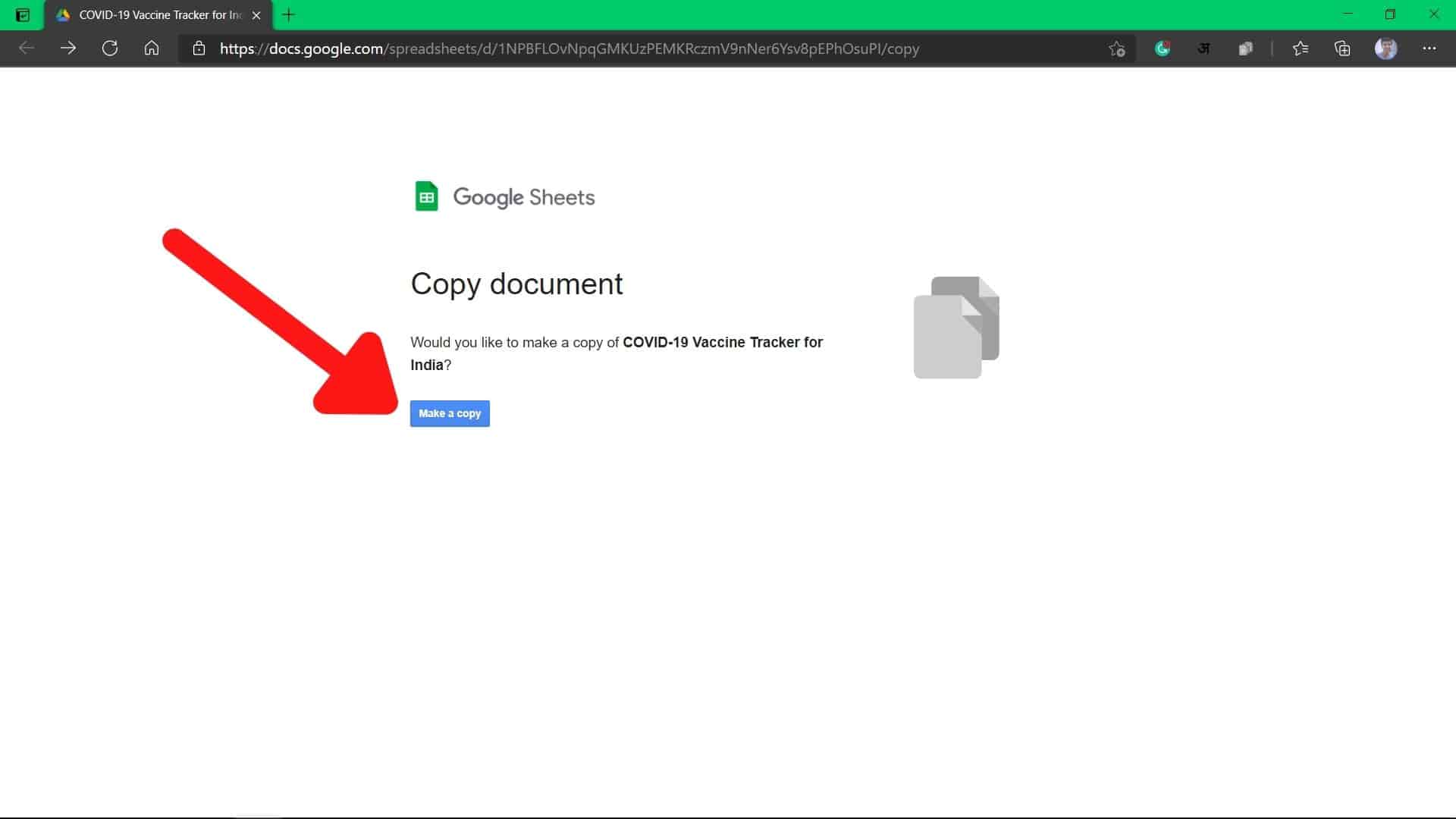Image resolution: width=1456 pixels, height=819 pixels.
Task: Minimize the browser window
Action: click(x=1348, y=14)
